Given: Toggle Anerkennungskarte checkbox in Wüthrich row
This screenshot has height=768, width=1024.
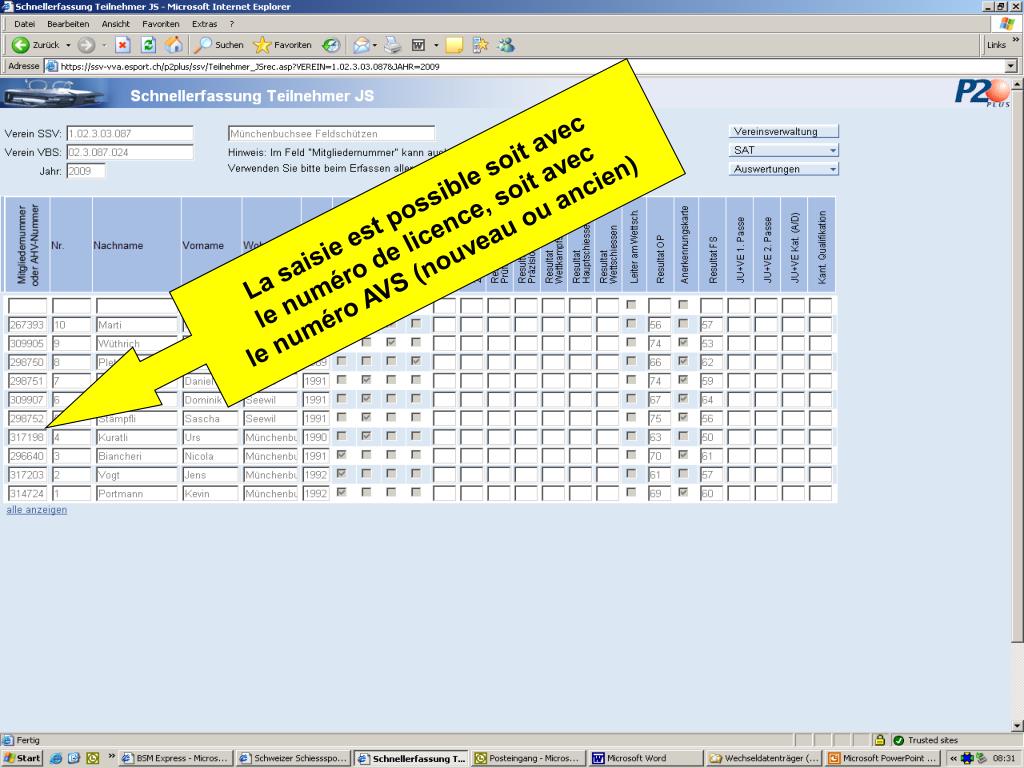Looking at the screenshot, I should [683, 342].
